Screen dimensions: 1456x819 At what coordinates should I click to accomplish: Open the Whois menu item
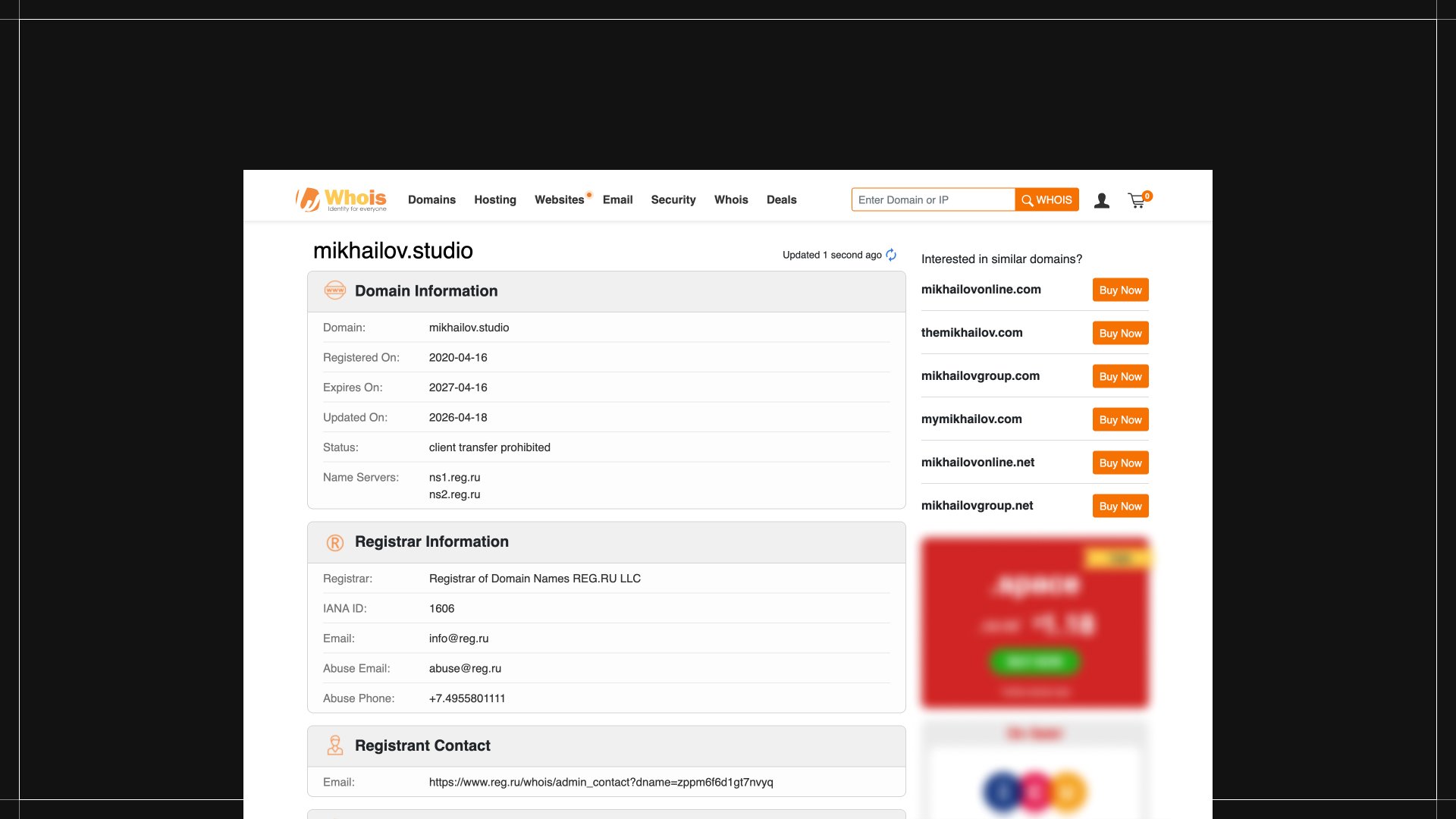click(x=731, y=199)
